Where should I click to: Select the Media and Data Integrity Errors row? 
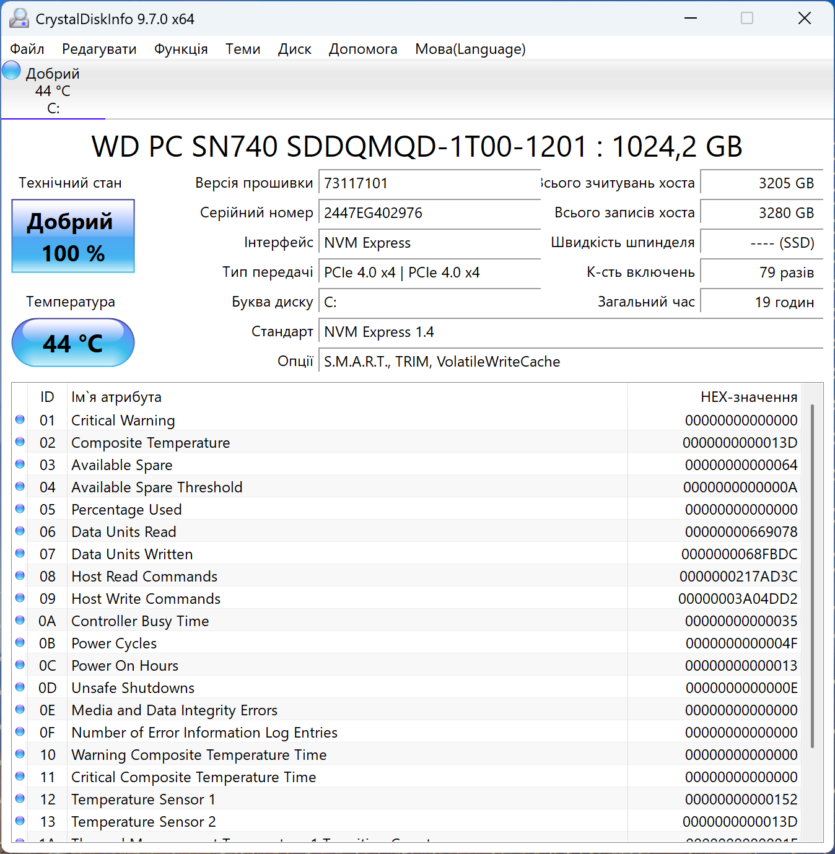coord(406,711)
